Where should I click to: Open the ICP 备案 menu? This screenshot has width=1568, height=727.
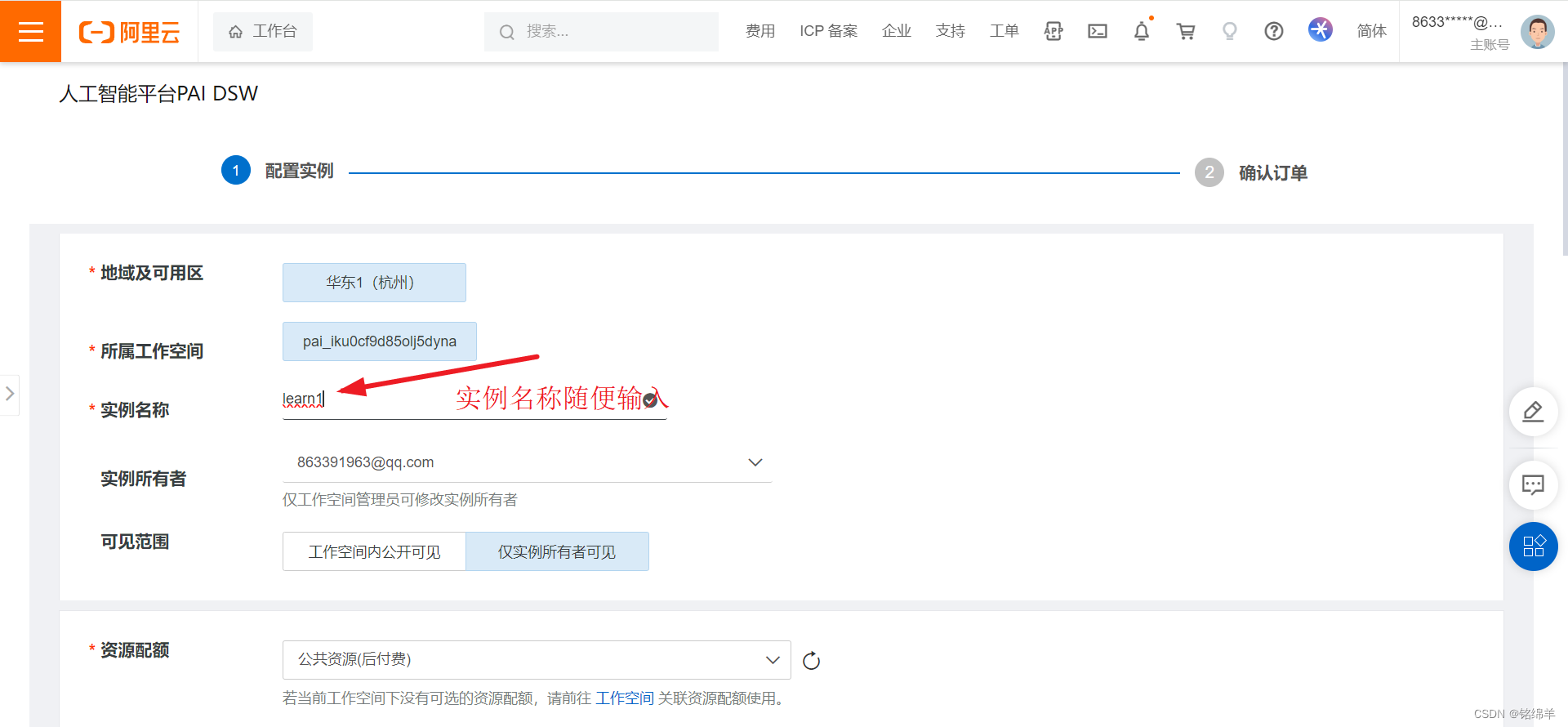click(x=828, y=31)
